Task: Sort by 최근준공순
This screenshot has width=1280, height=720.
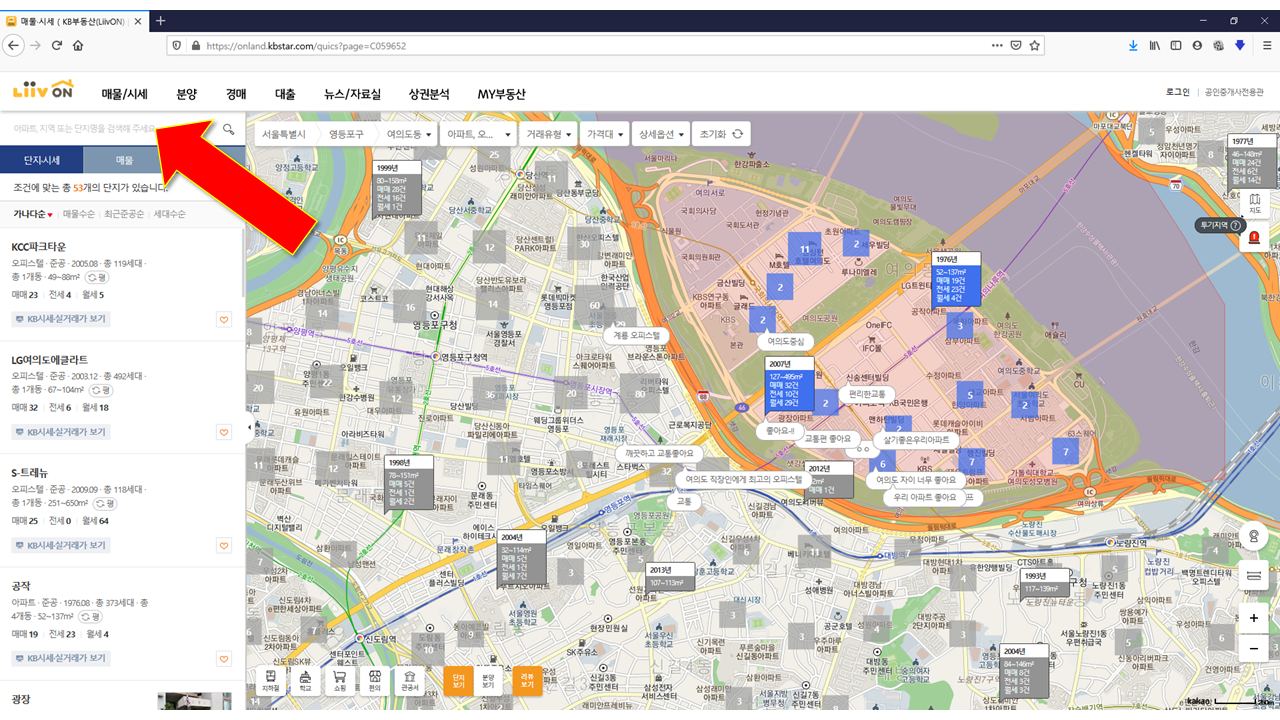Action: 124,214
